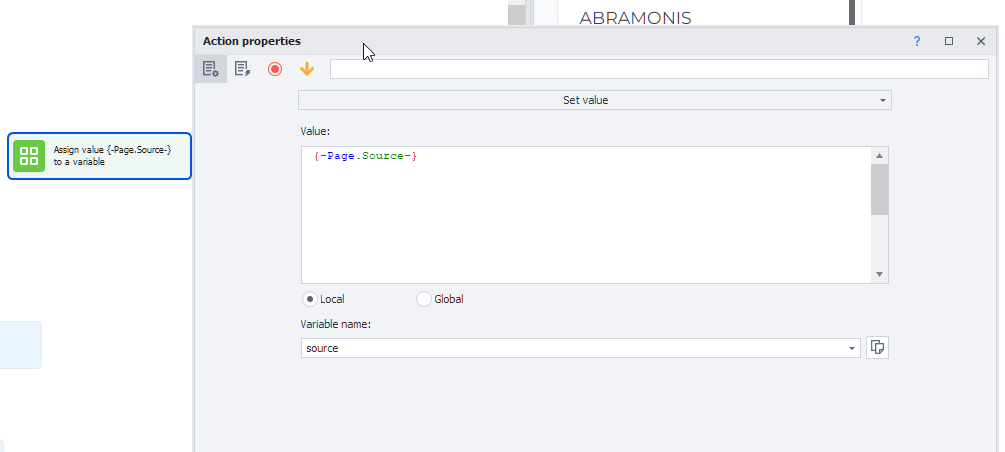
Task: Select the Assign value action block
Action: (x=112, y=156)
